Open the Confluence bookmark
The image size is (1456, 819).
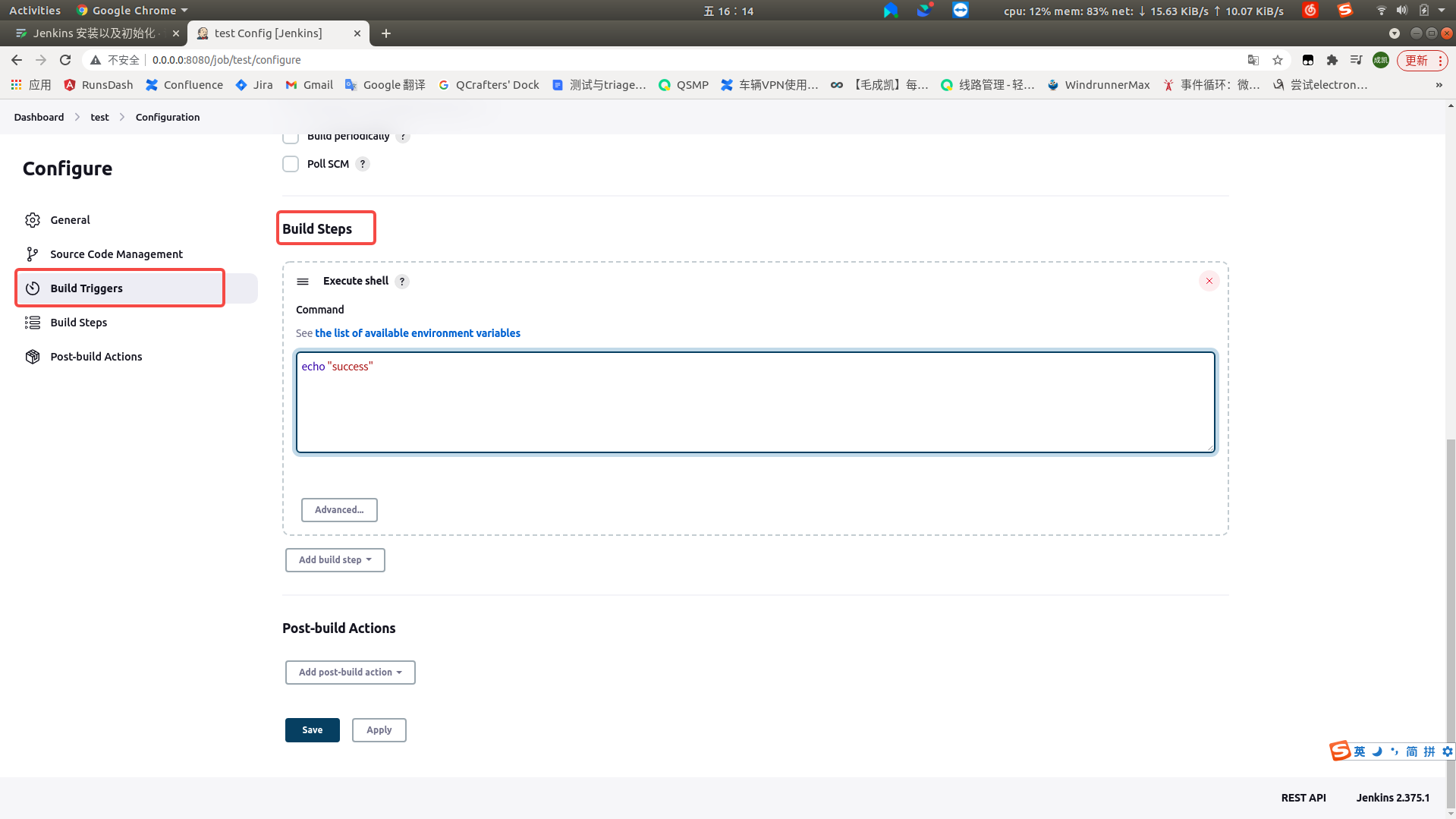tap(184, 85)
